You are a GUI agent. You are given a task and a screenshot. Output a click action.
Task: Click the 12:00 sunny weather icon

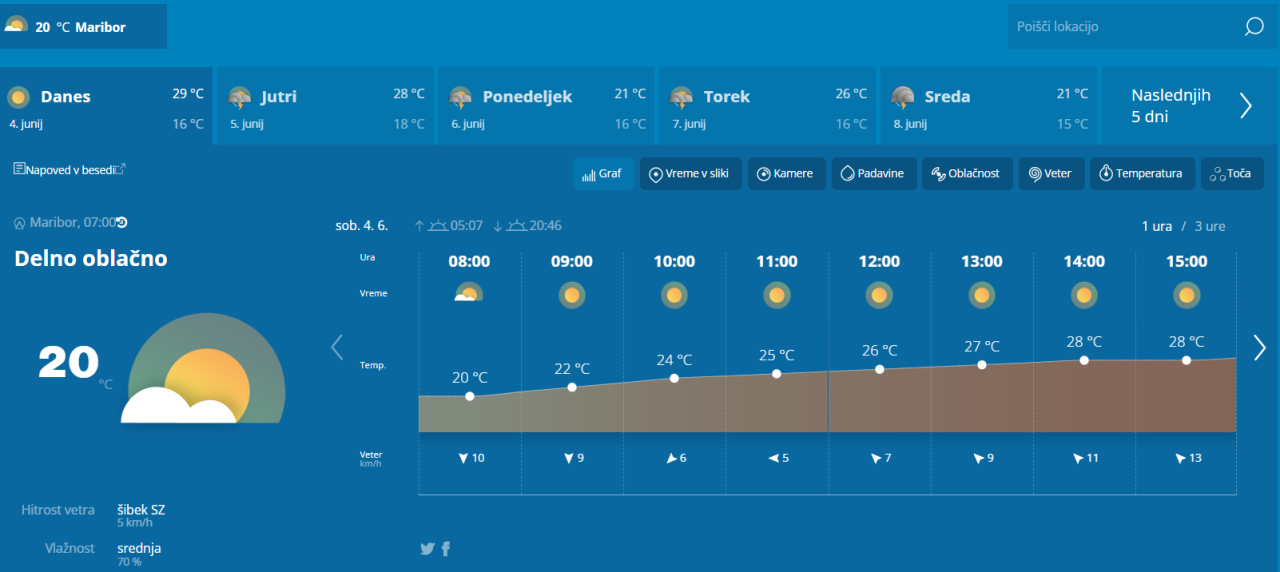(879, 295)
